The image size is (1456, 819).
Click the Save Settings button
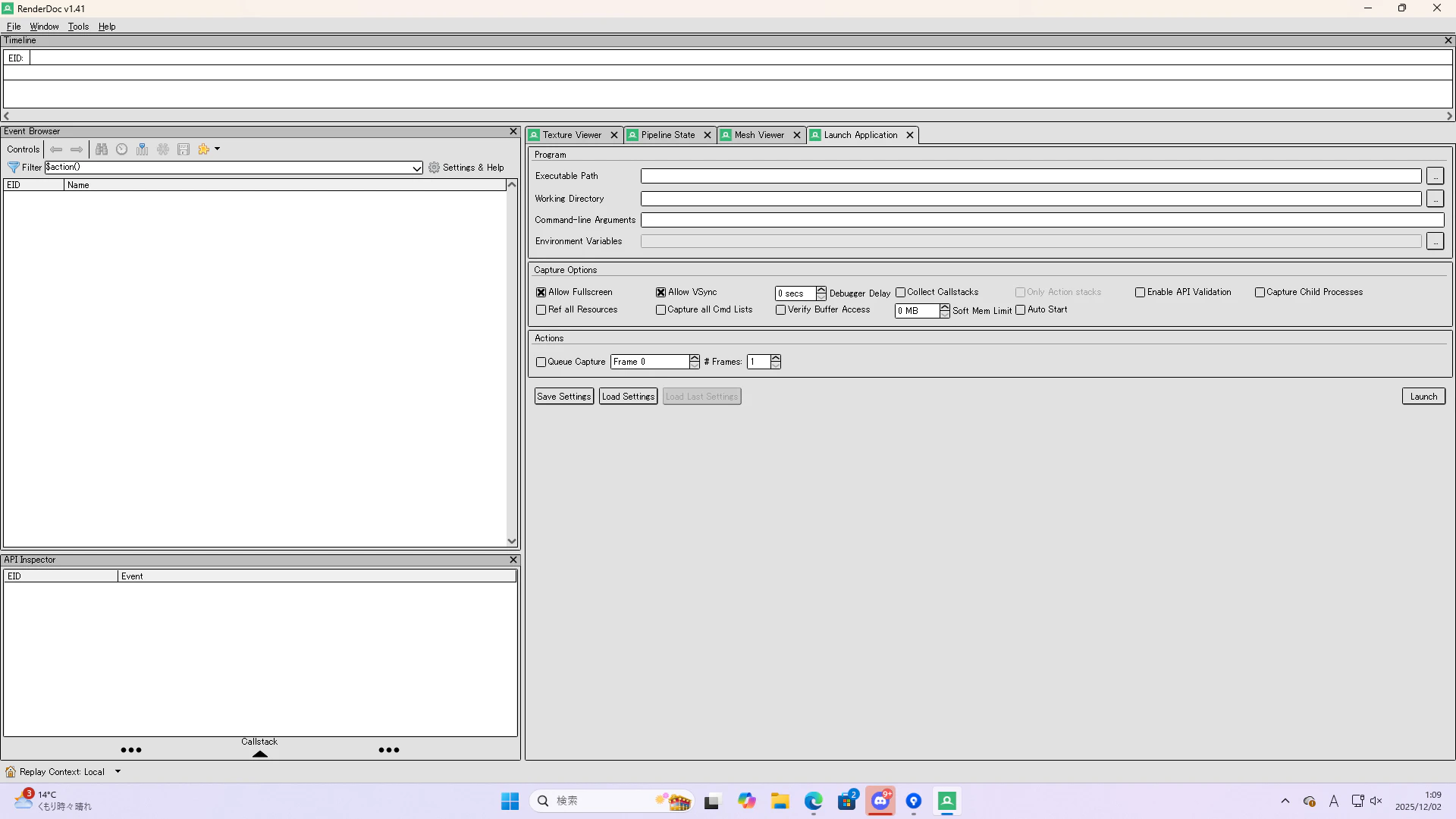click(563, 397)
